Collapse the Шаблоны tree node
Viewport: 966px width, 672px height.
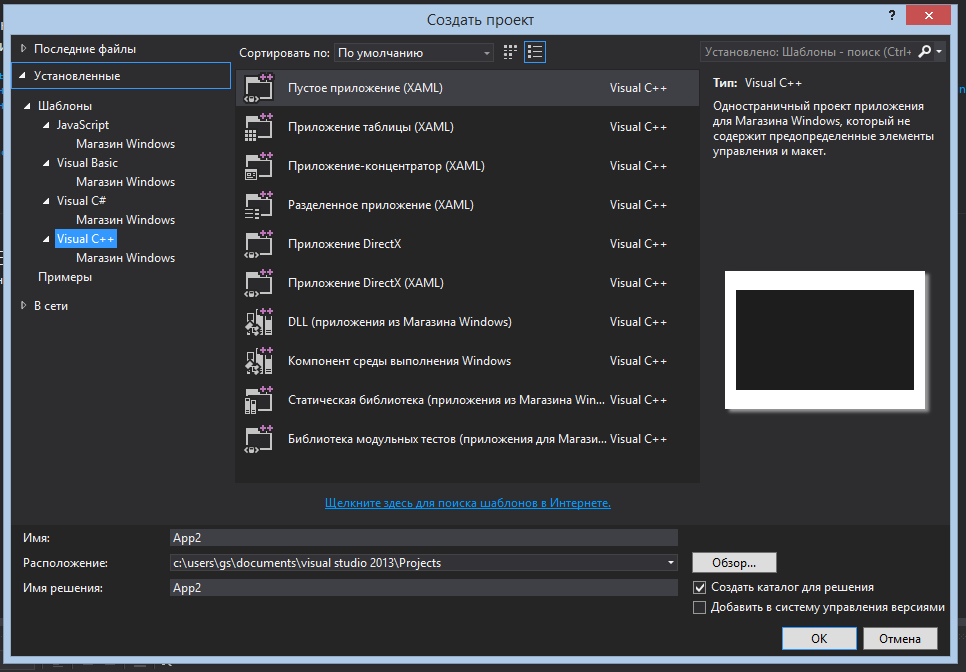(27, 106)
